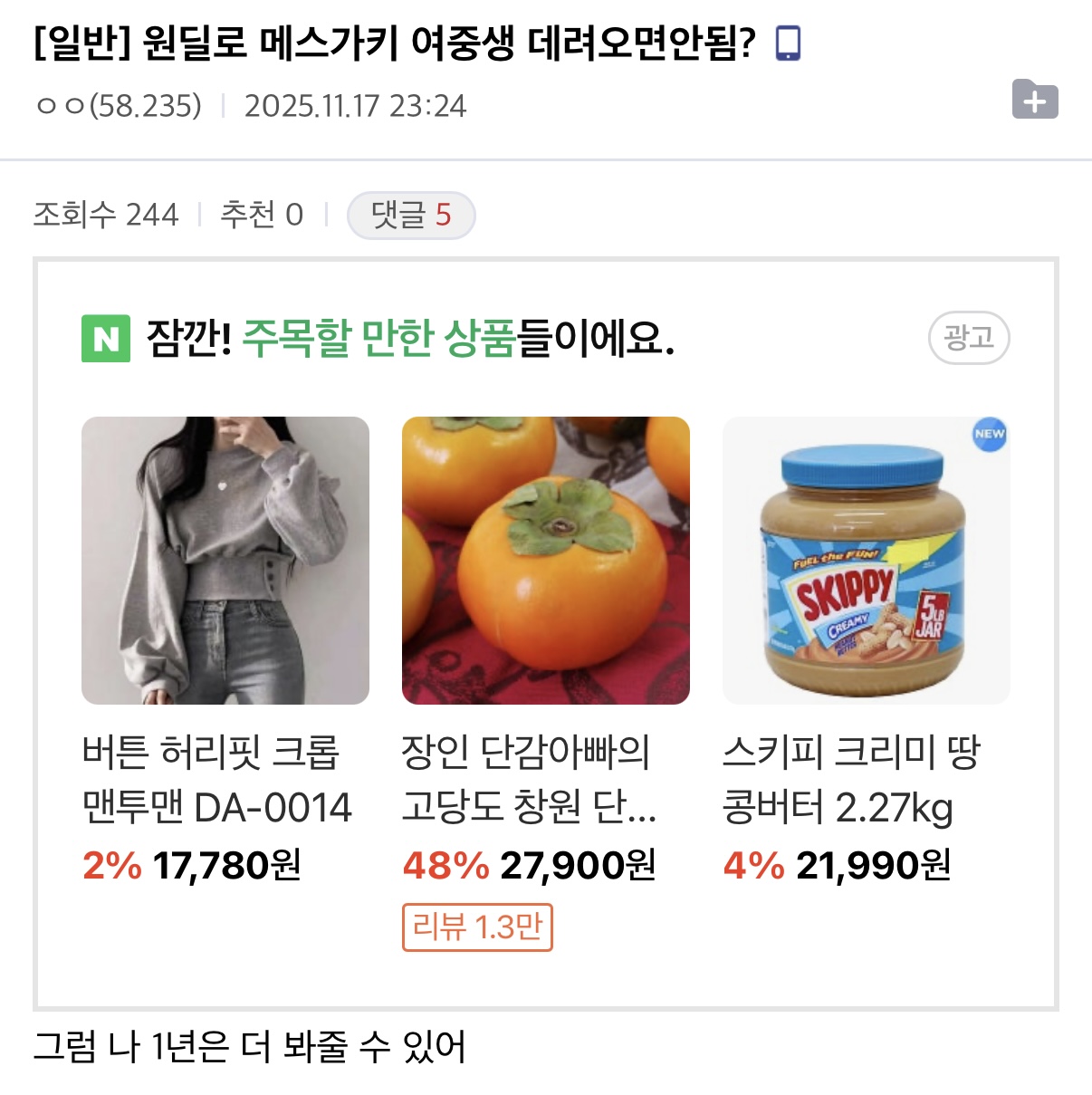Click the 리뷰 1.3만 review badge

coord(477,927)
